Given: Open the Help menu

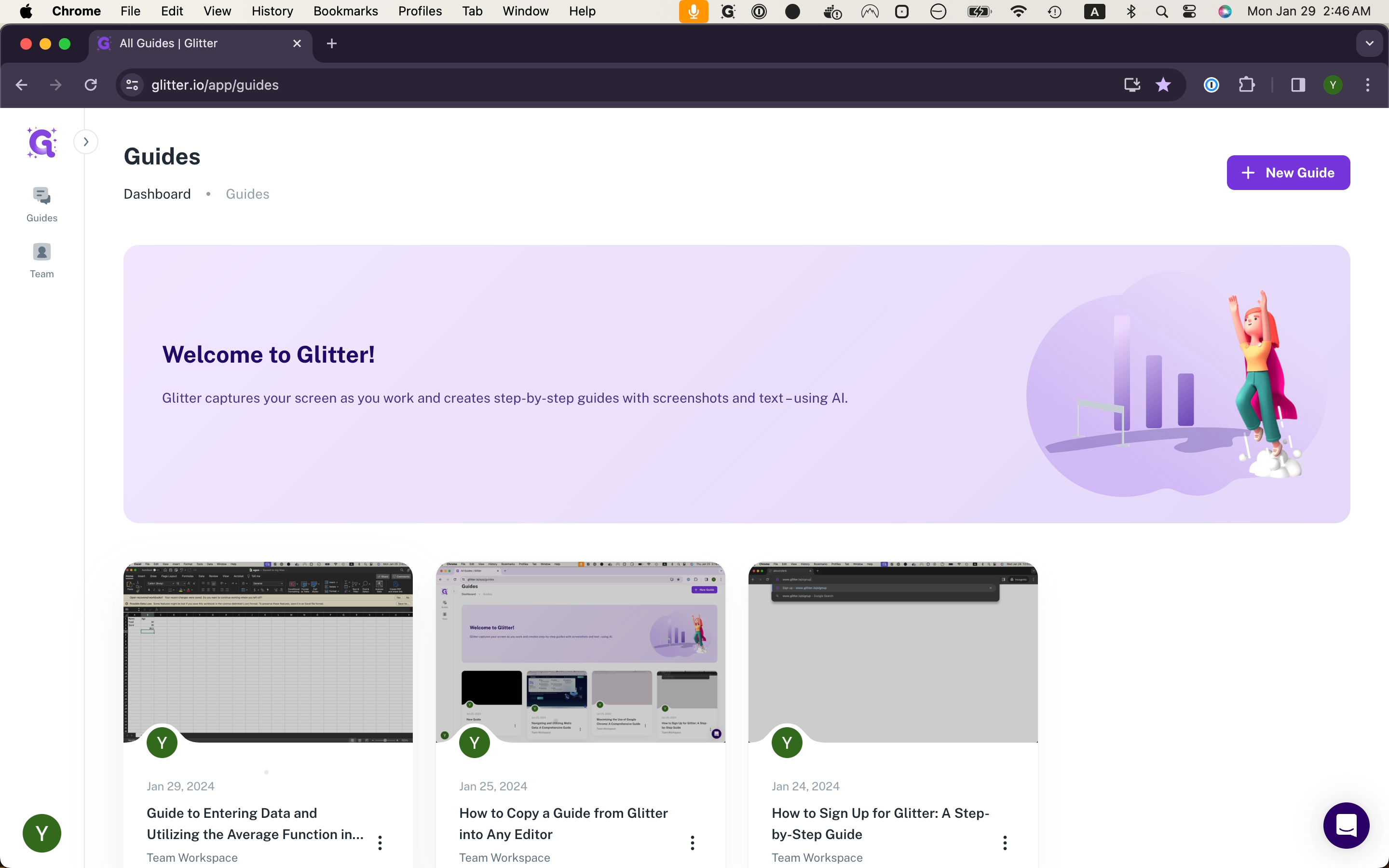Looking at the screenshot, I should click(x=582, y=11).
